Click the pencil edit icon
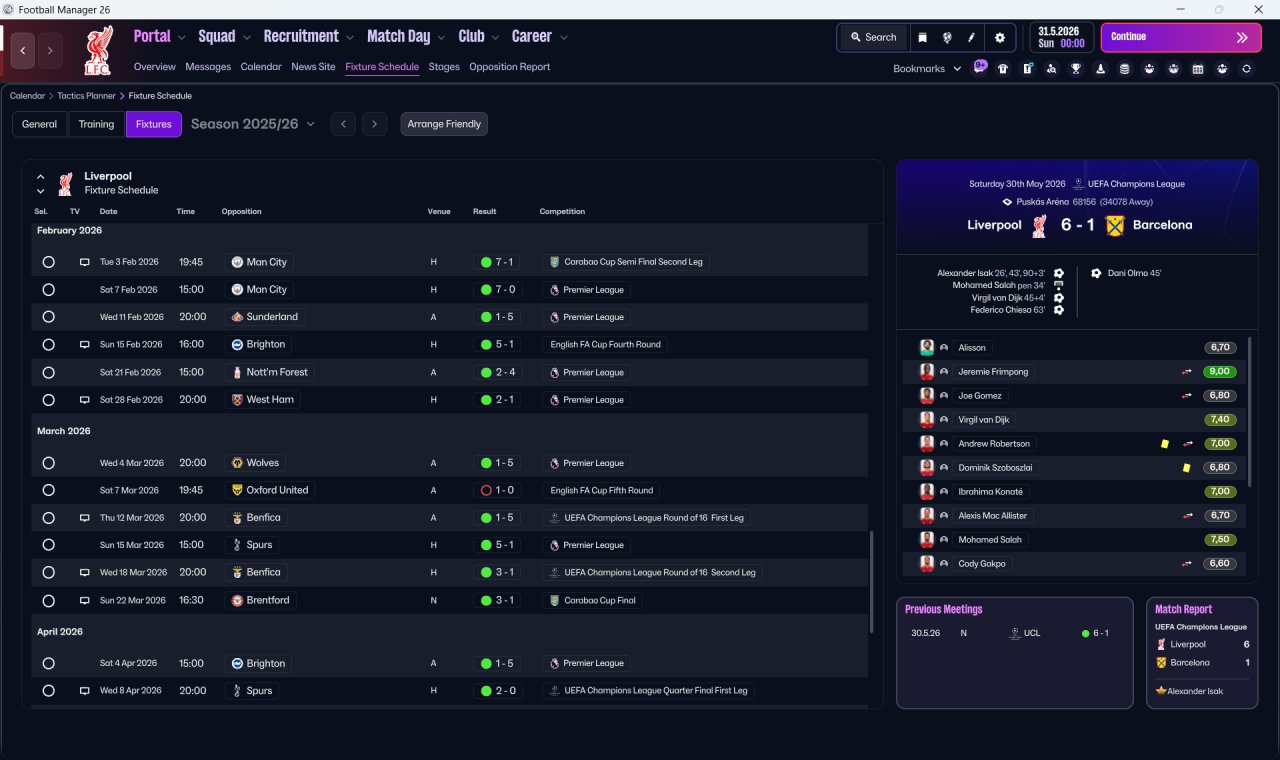The height and width of the screenshot is (760, 1280). coord(971,37)
